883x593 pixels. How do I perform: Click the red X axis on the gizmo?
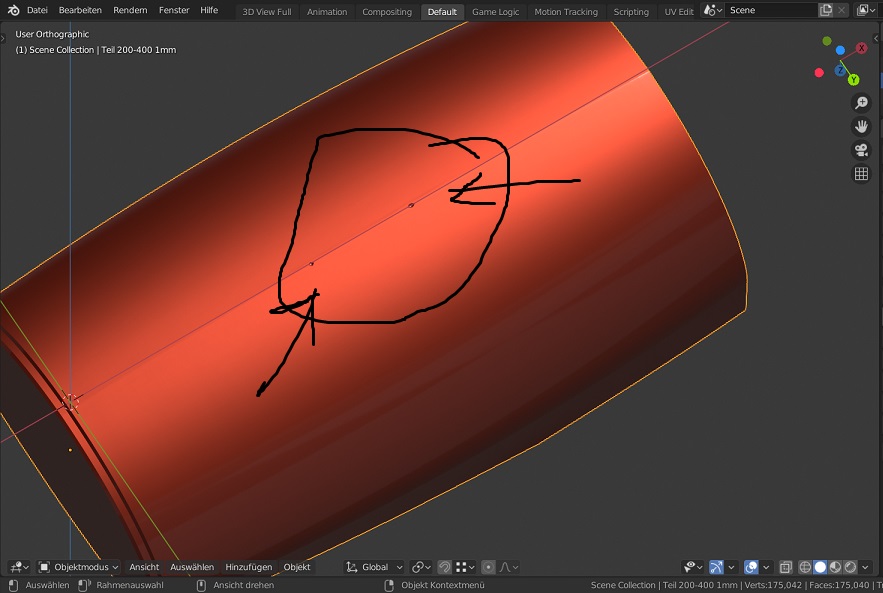coord(862,48)
